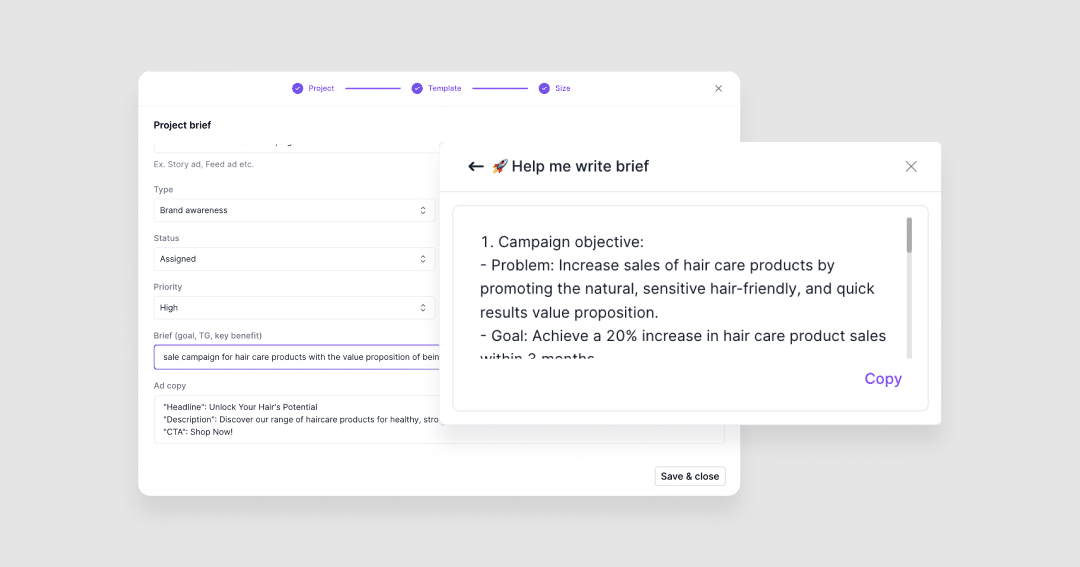This screenshot has width=1080, height=567.
Task: Click the "Project brief" heading
Action: pos(182,125)
